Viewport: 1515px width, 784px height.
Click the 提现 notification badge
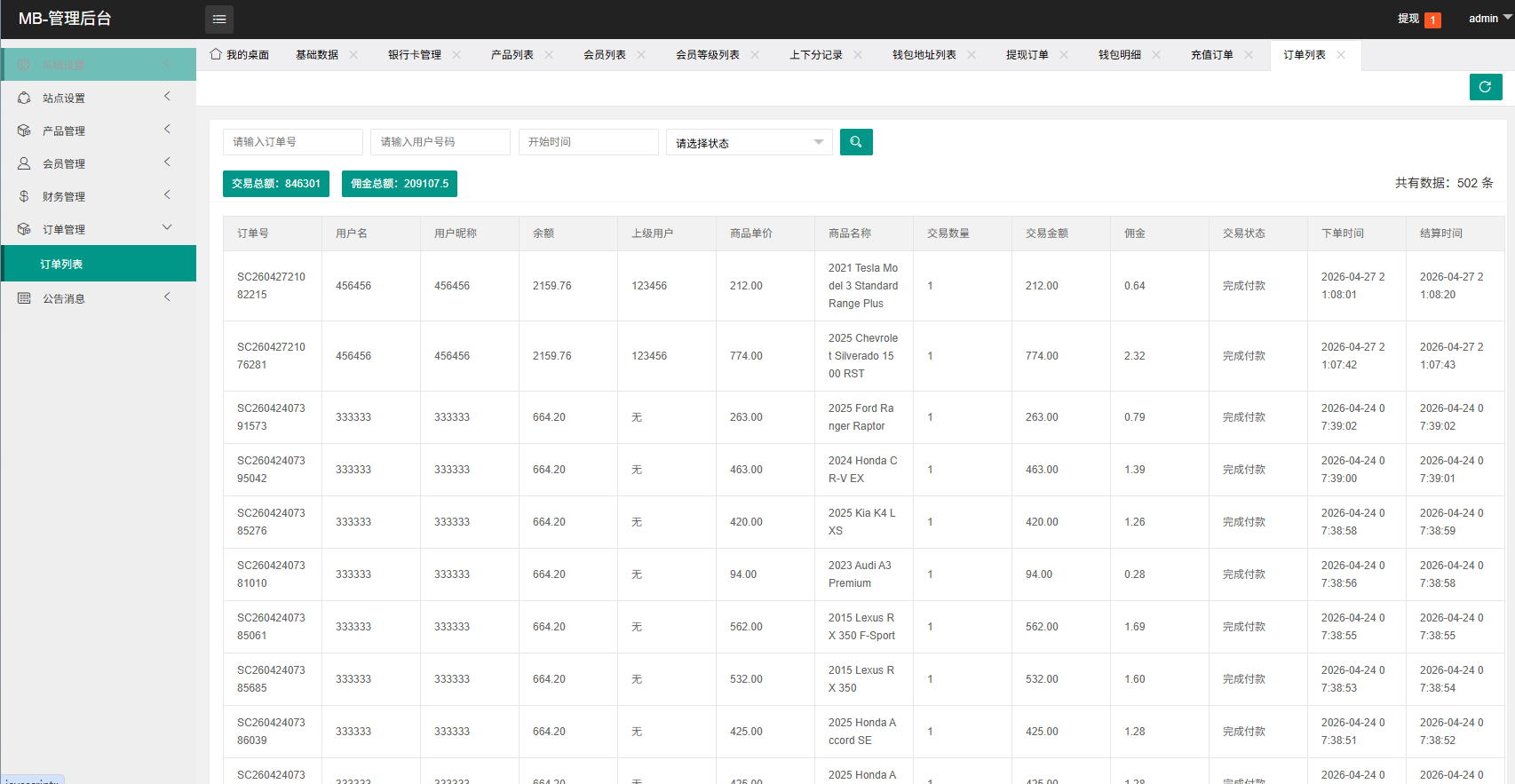pos(1432,20)
